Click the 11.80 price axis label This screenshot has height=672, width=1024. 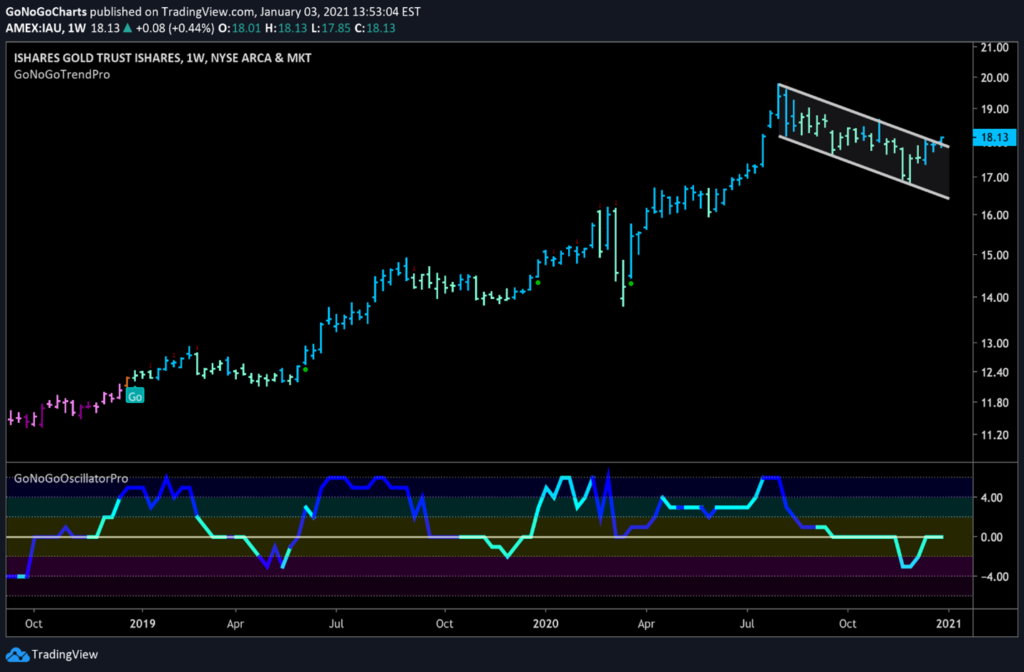coord(995,402)
